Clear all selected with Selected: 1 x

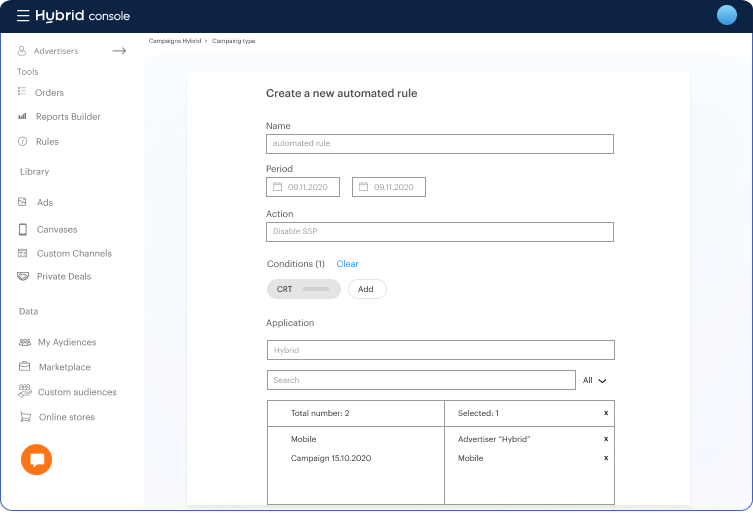point(606,413)
